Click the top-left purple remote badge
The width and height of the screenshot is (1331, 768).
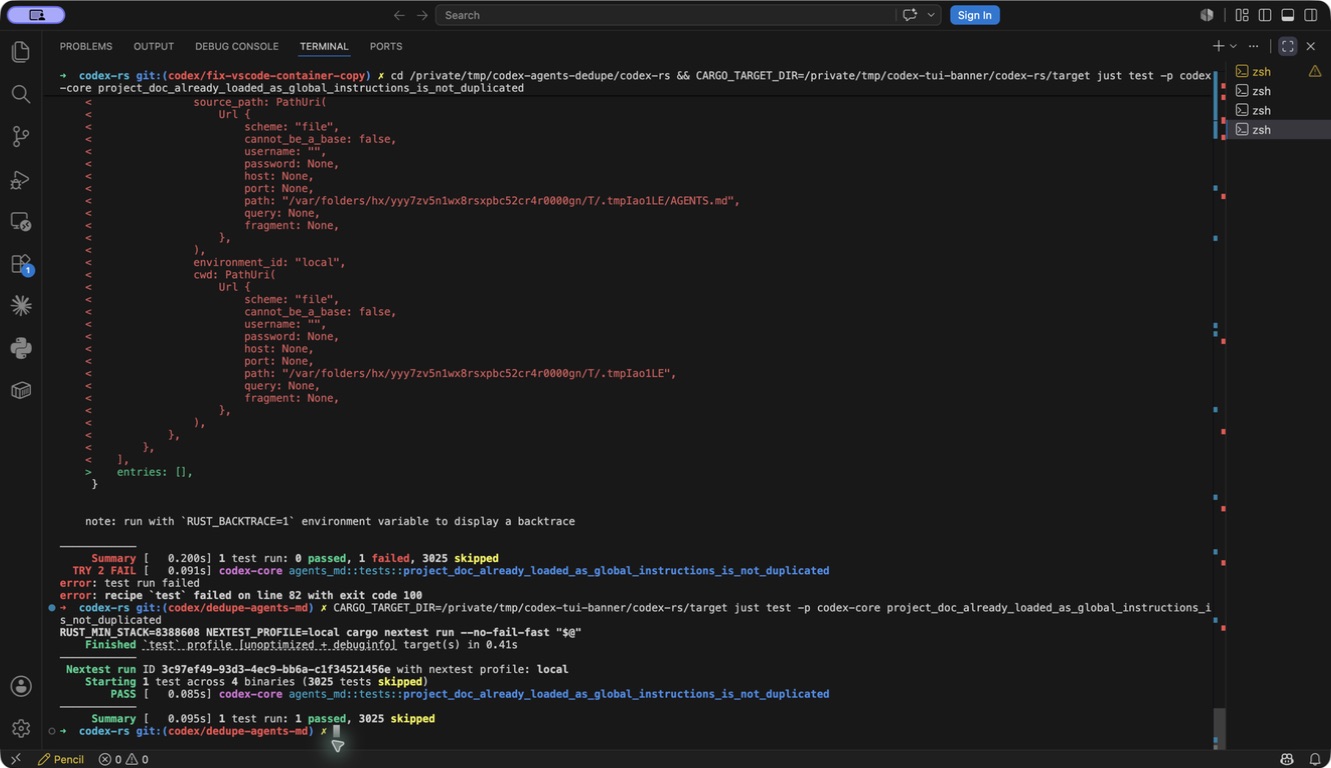click(x=36, y=15)
